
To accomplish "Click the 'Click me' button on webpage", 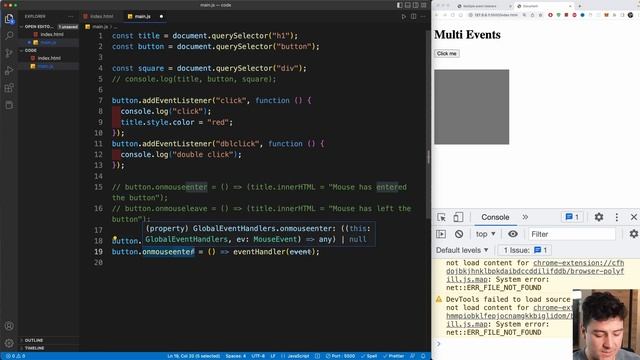I will [447, 53].
